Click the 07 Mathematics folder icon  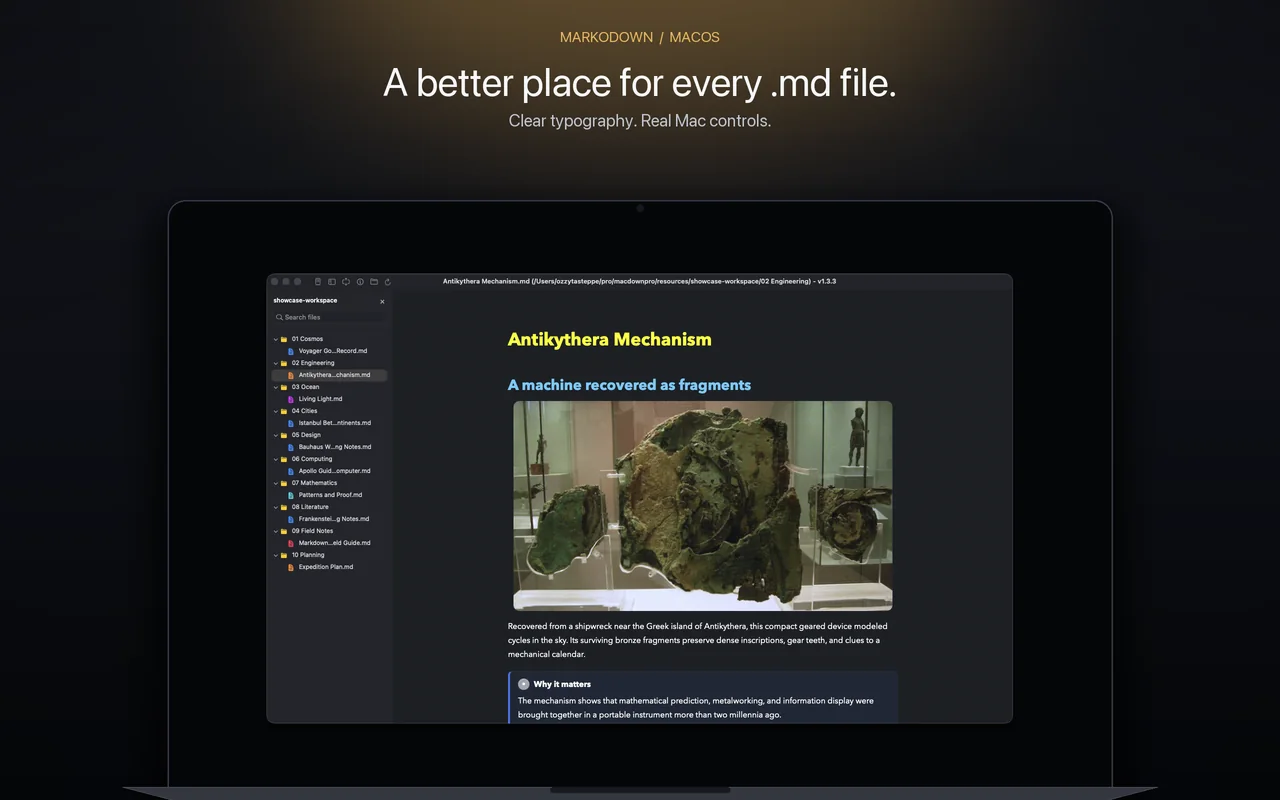coord(284,483)
